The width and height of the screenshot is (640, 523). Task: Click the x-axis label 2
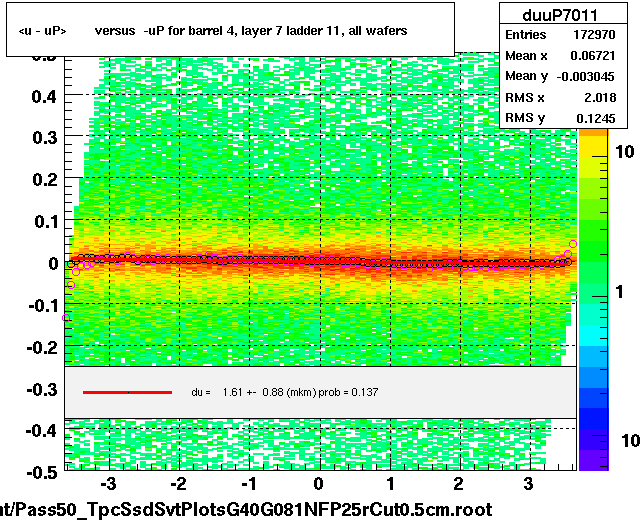click(x=459, y=484)
